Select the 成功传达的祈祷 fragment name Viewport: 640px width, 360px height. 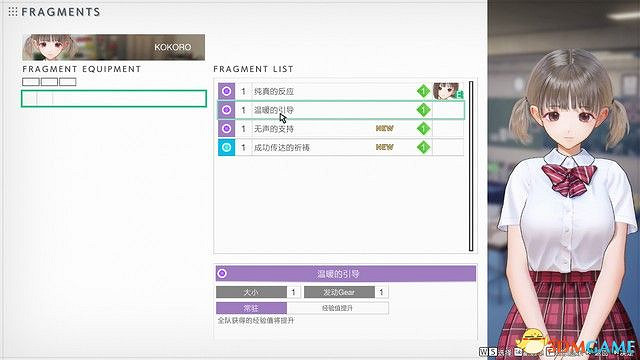[282, 147]
